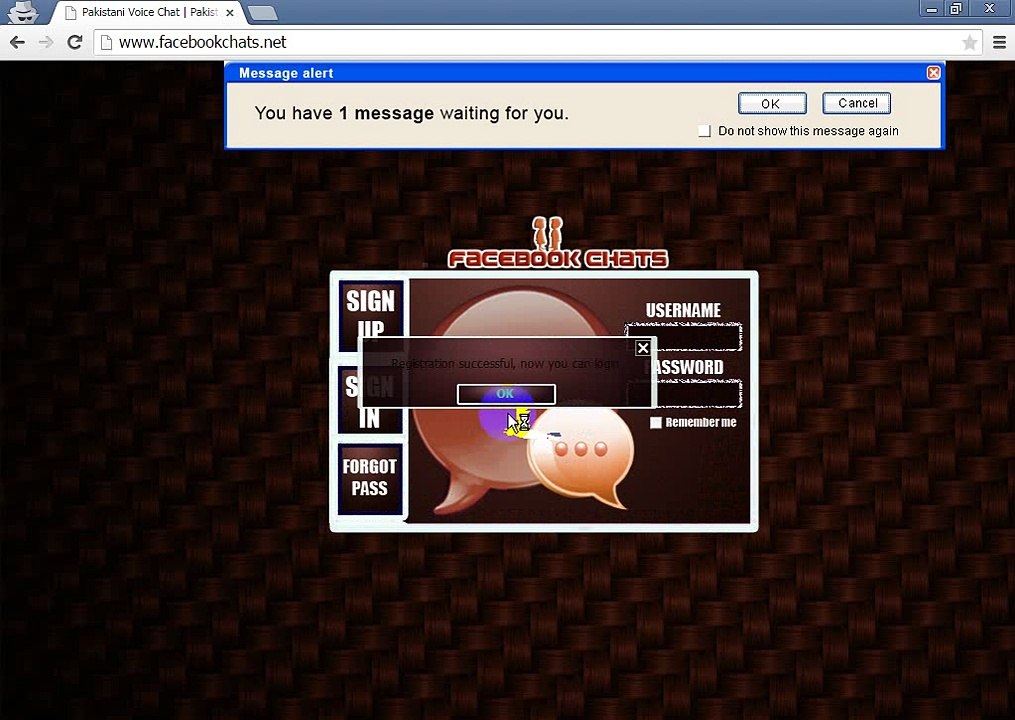Click the page icon in the address bar
The height and width of the screenshot is (720, 1015).
coord(107,42)
